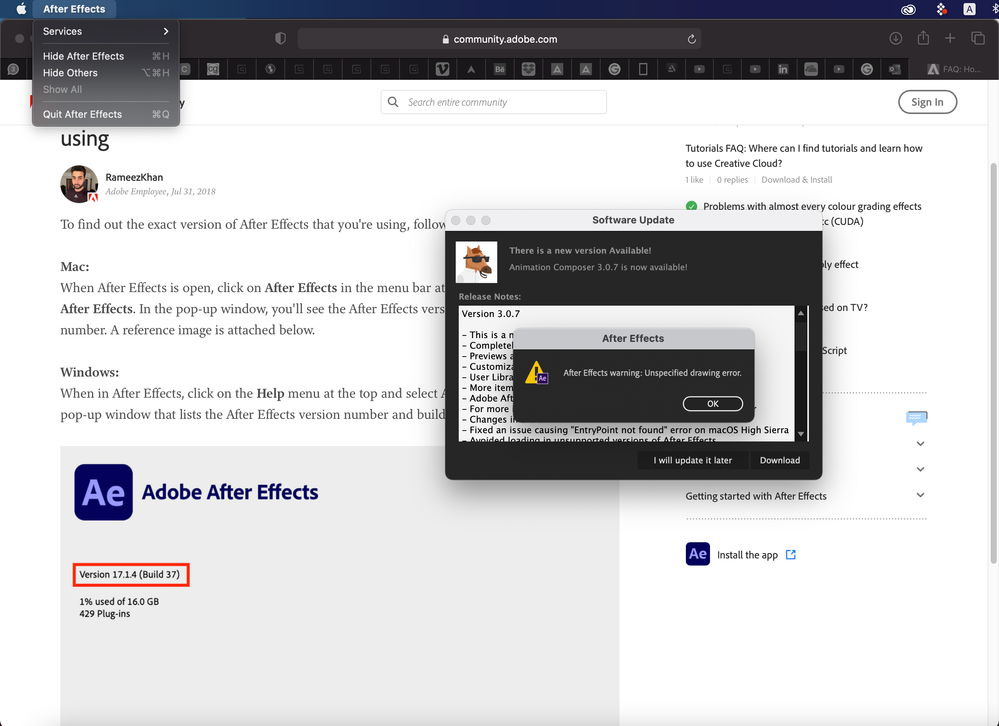
Task: Click the Safari share icon
Action: (923, 38)
